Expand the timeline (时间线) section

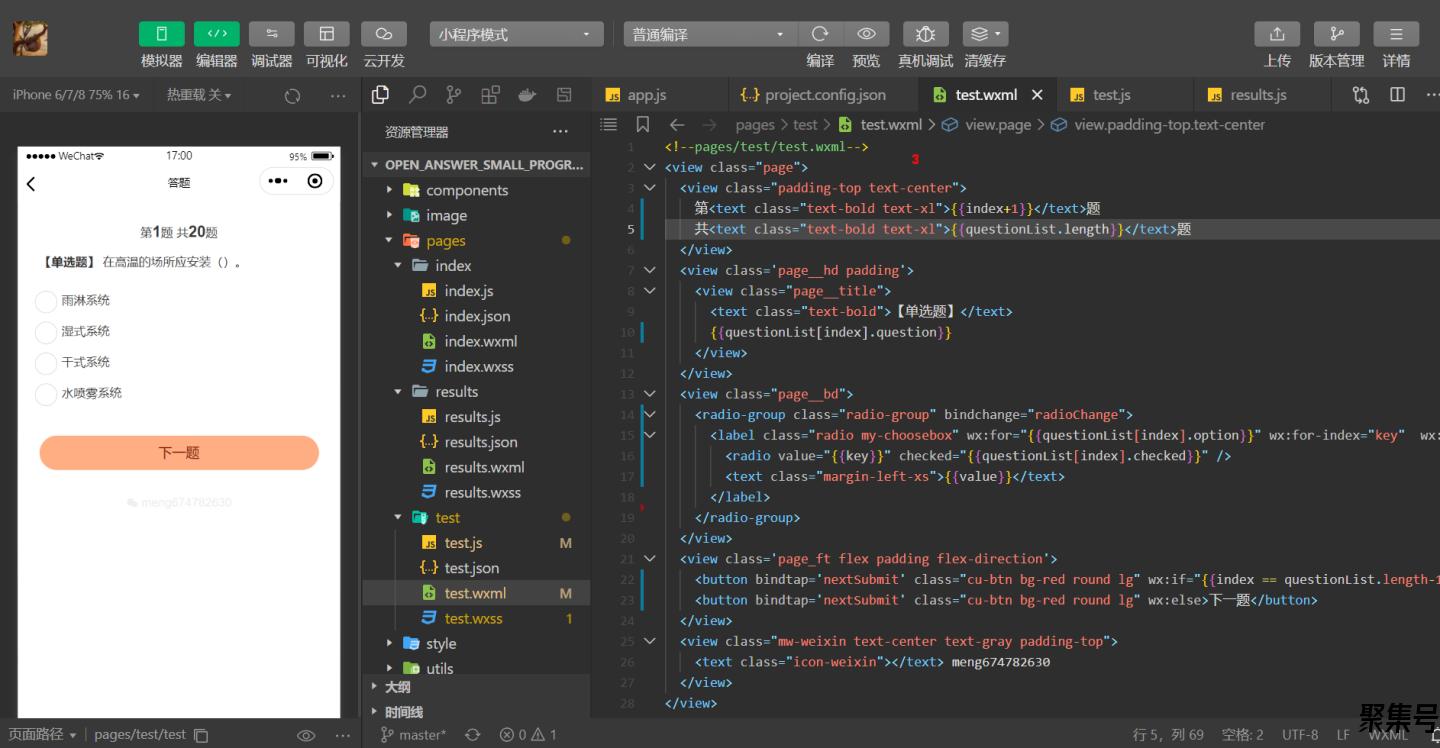point(476,712)
